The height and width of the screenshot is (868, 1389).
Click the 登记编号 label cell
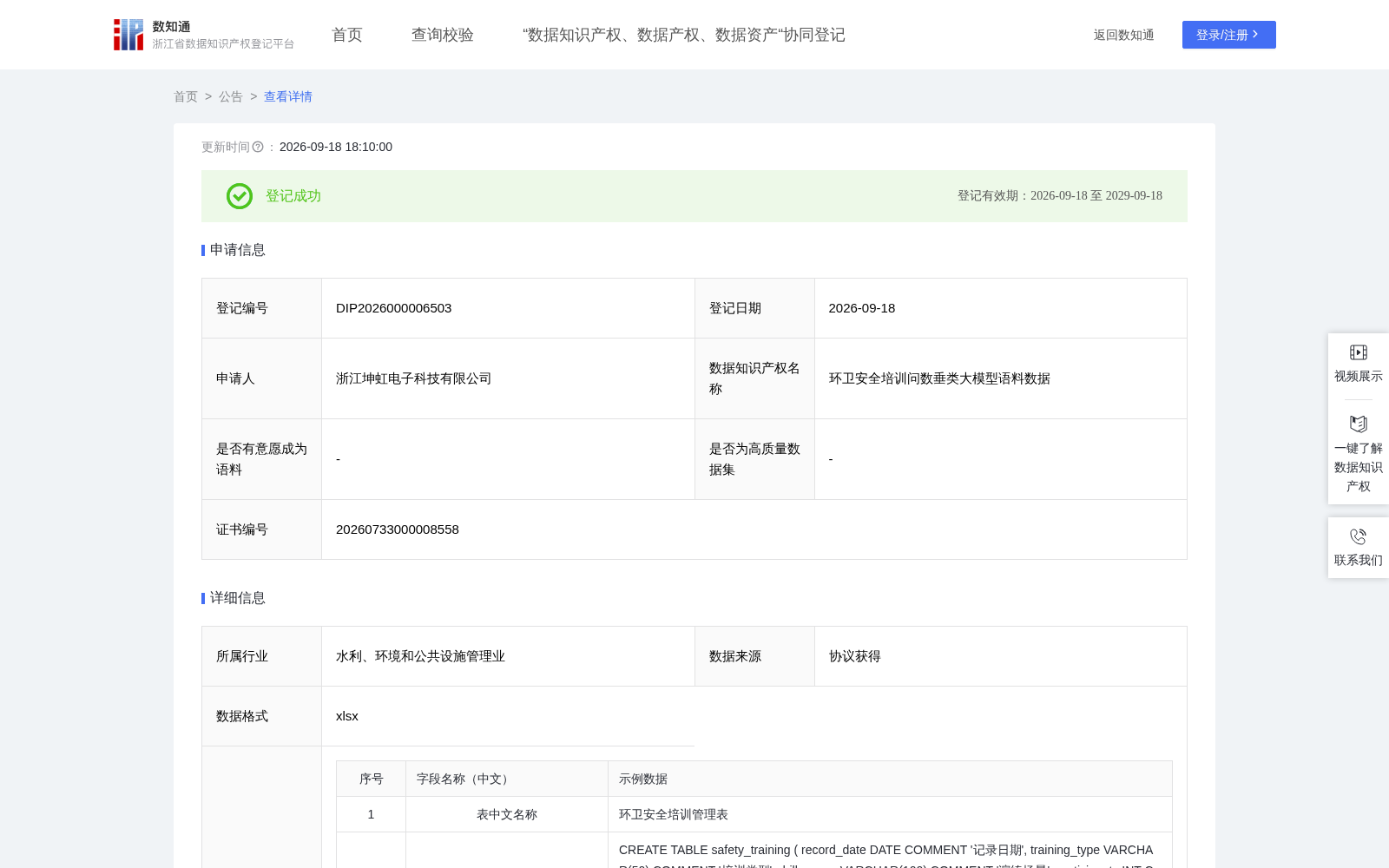click(262, 308)
